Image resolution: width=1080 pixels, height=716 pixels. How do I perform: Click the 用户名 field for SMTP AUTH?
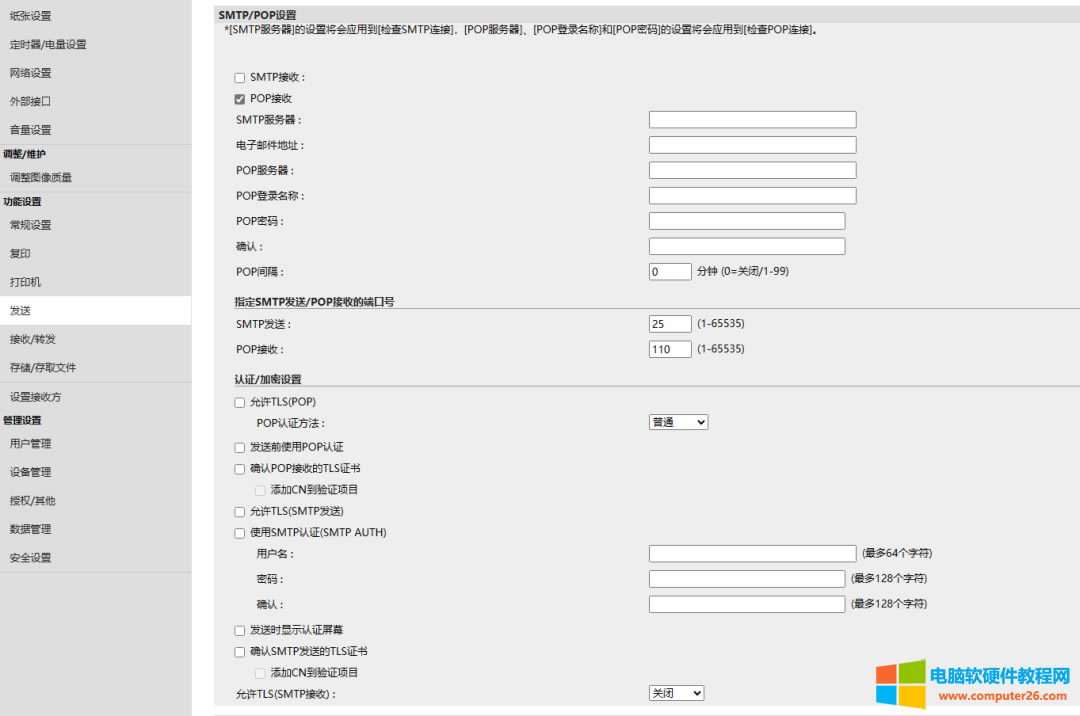752,554
